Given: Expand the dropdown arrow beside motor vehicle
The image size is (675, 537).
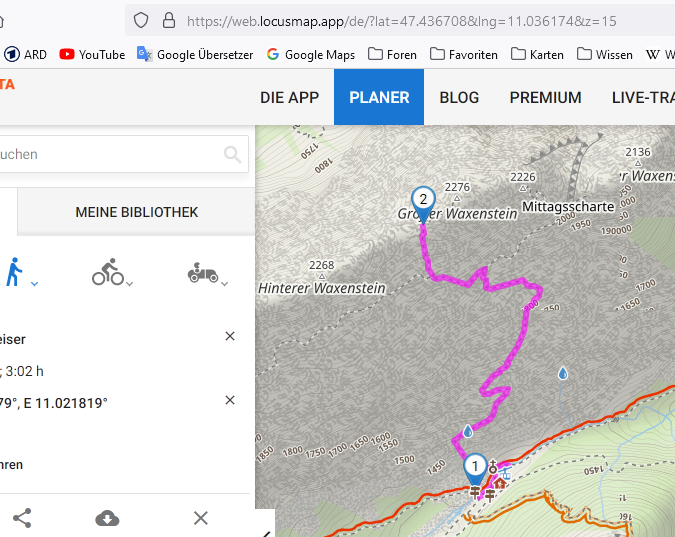Looking at the screenshot, I should [x=224, y=285].
